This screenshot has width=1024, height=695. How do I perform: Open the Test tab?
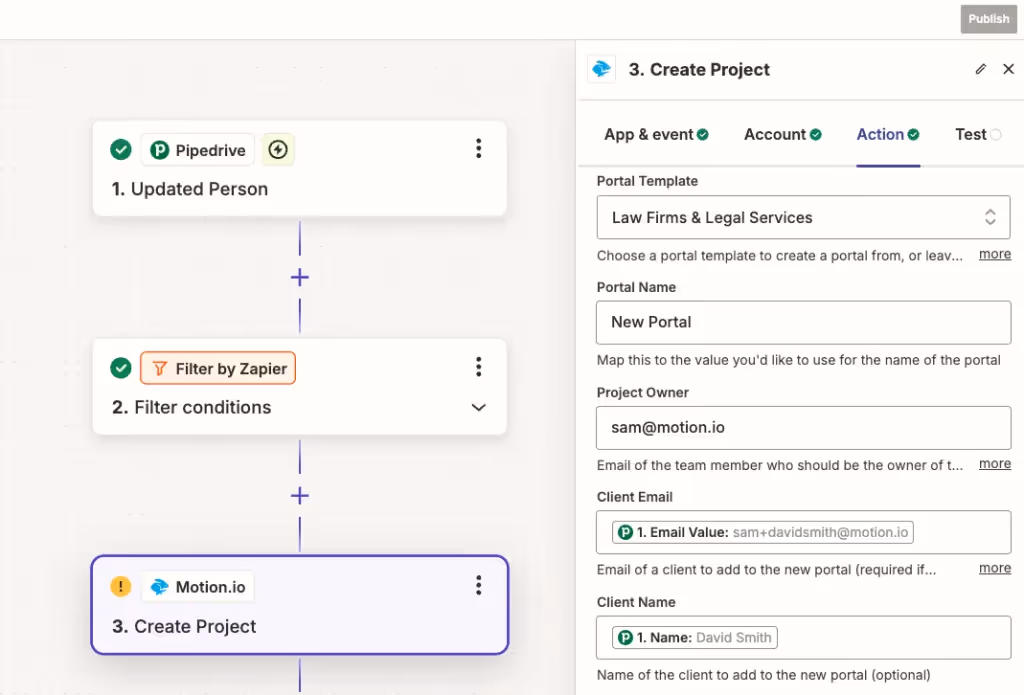[x=978, y=135]
